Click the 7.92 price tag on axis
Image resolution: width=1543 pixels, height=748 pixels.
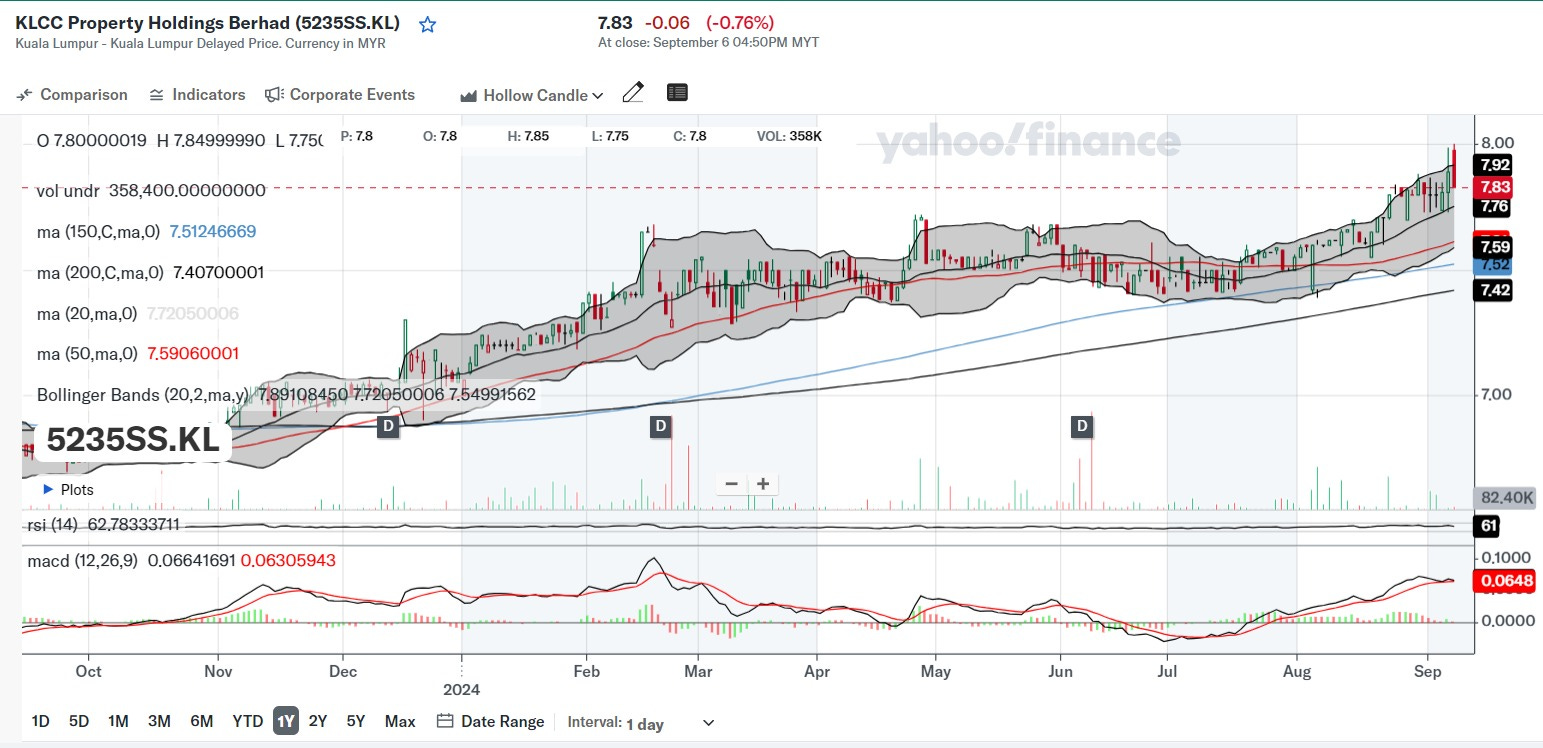coord(1495,165)
